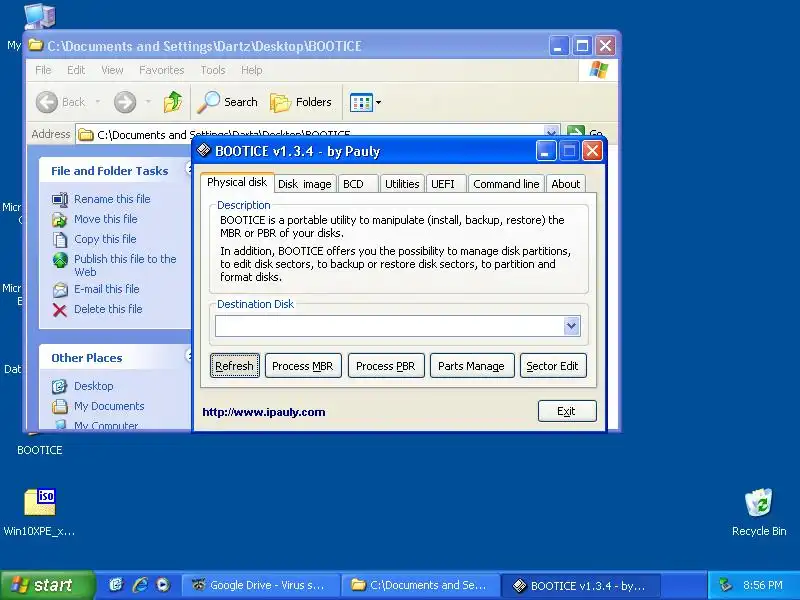Switch to the Disk image tab
Viewport: 800px width, 600px height.
point(305,184)
